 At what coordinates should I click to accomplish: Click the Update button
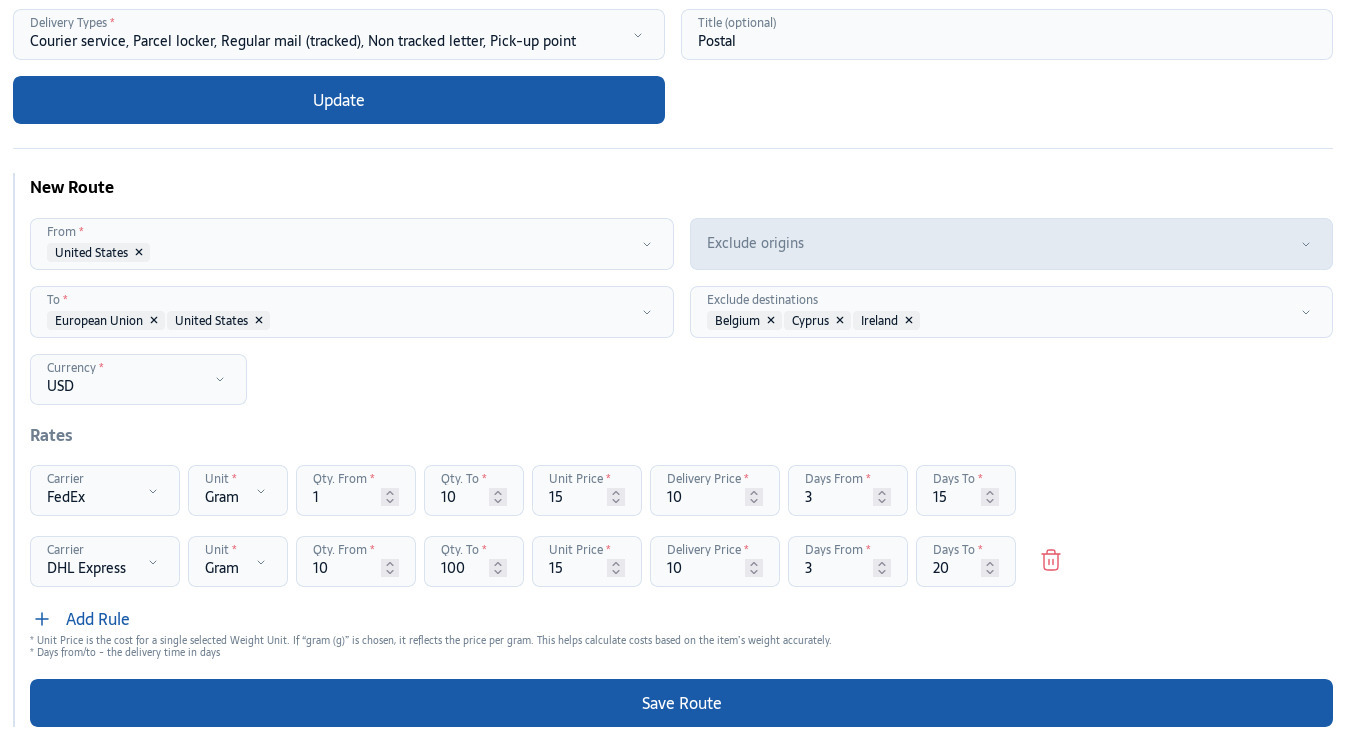(x=339, y=100)
